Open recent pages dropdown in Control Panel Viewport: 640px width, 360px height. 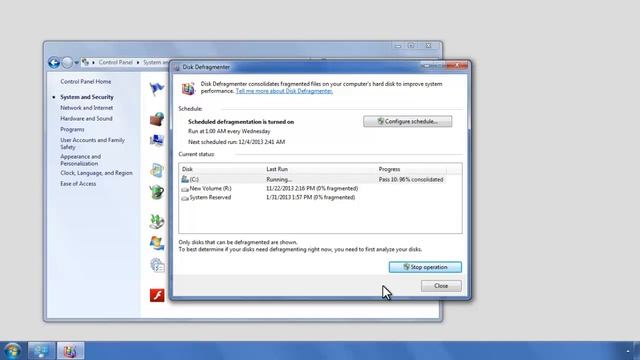click(76, 62)
